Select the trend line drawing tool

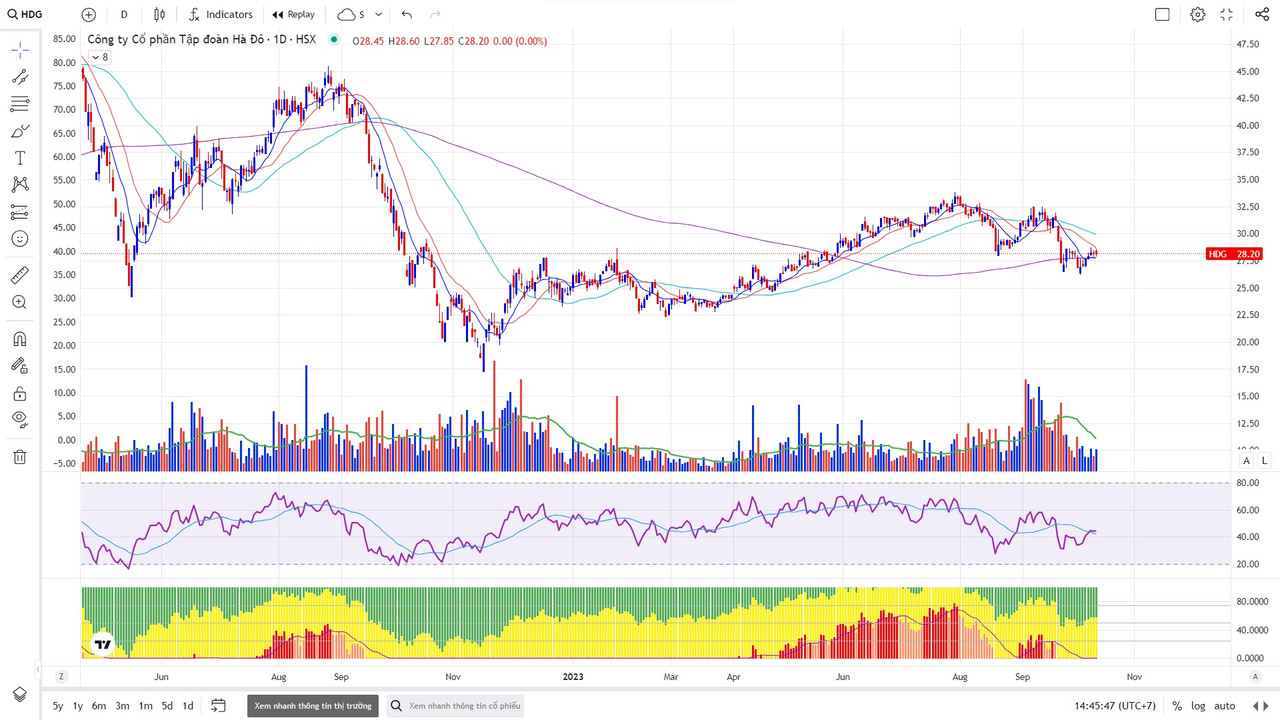point(20,77)
